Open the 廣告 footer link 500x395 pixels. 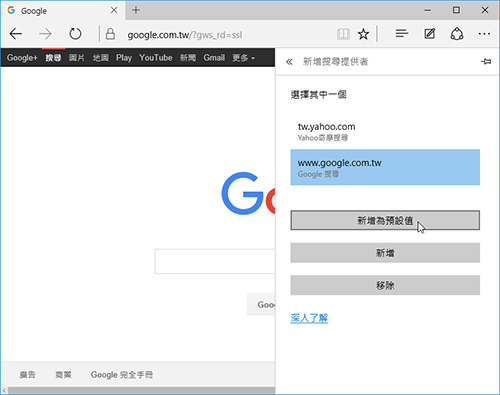[x=27, y=375]
